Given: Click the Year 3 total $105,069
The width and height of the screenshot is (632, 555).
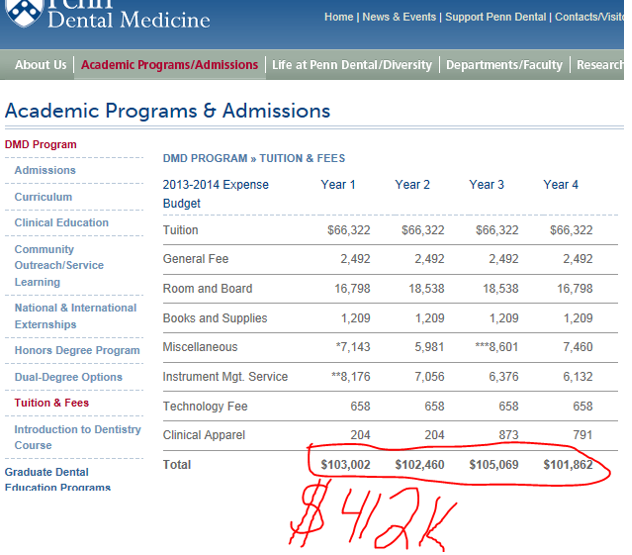Looking at the screenshot, I should (x=494, y=465).
